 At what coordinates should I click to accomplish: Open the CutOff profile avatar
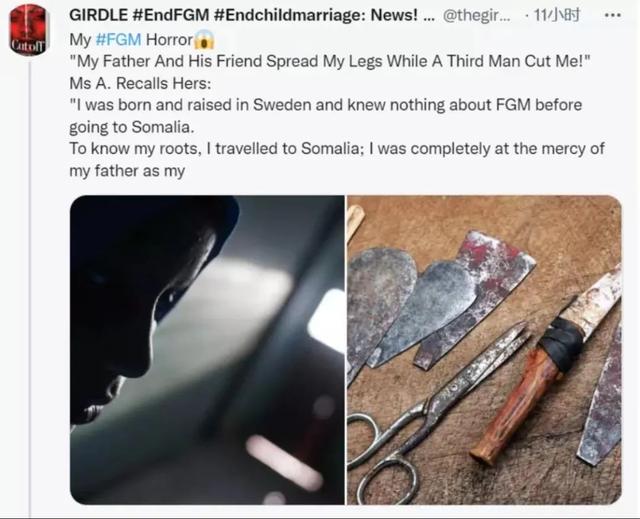tap(29, 29)
